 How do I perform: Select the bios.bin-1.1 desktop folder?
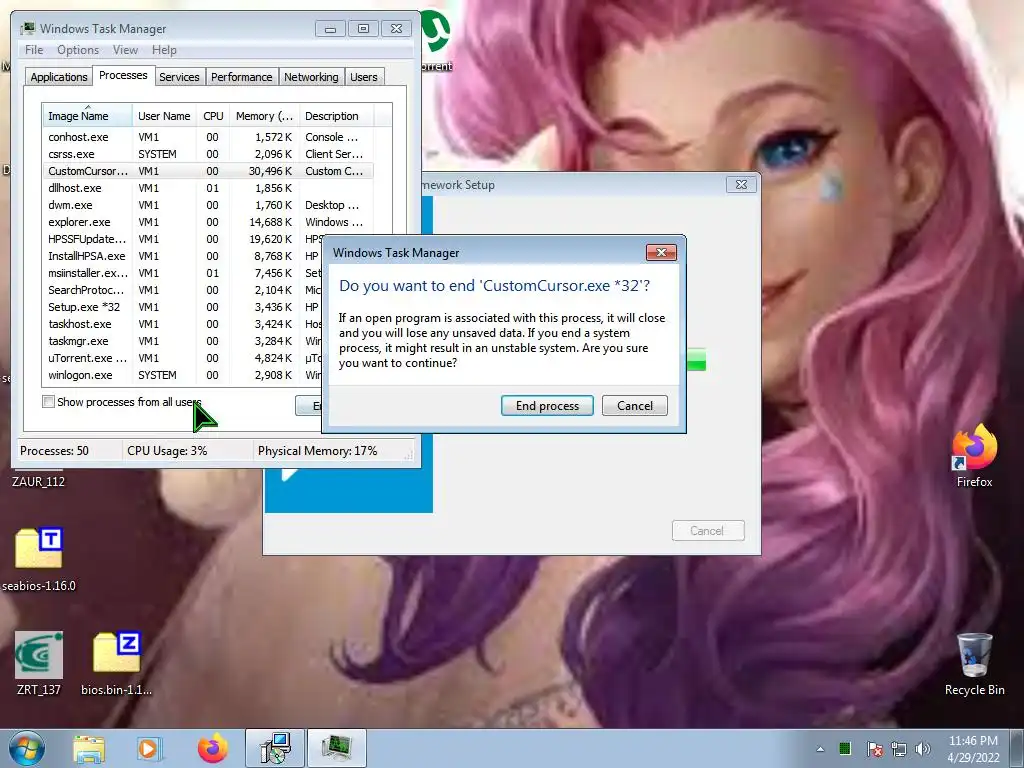(x=116, y=664)
